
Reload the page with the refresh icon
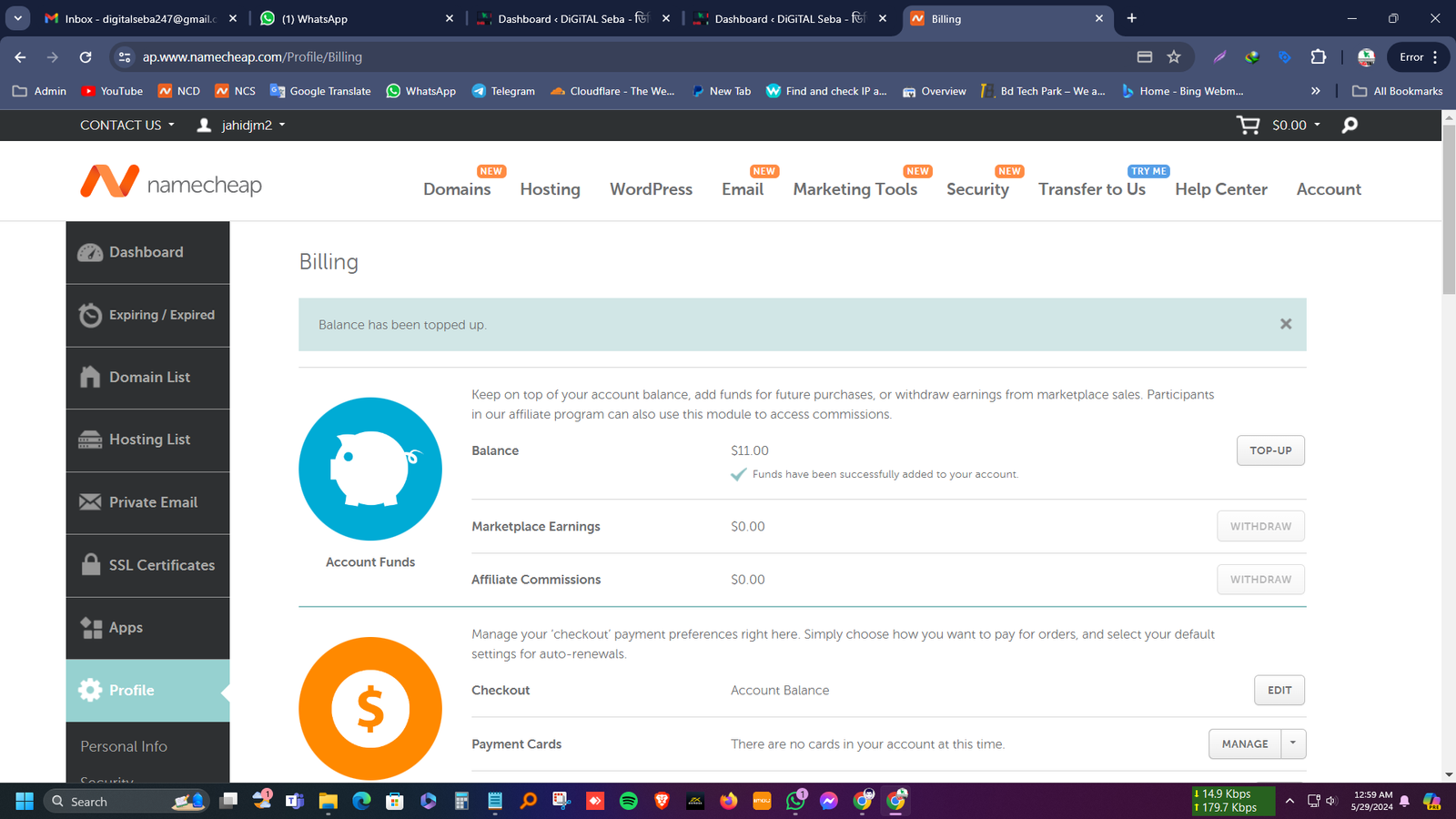click(86, 56)
